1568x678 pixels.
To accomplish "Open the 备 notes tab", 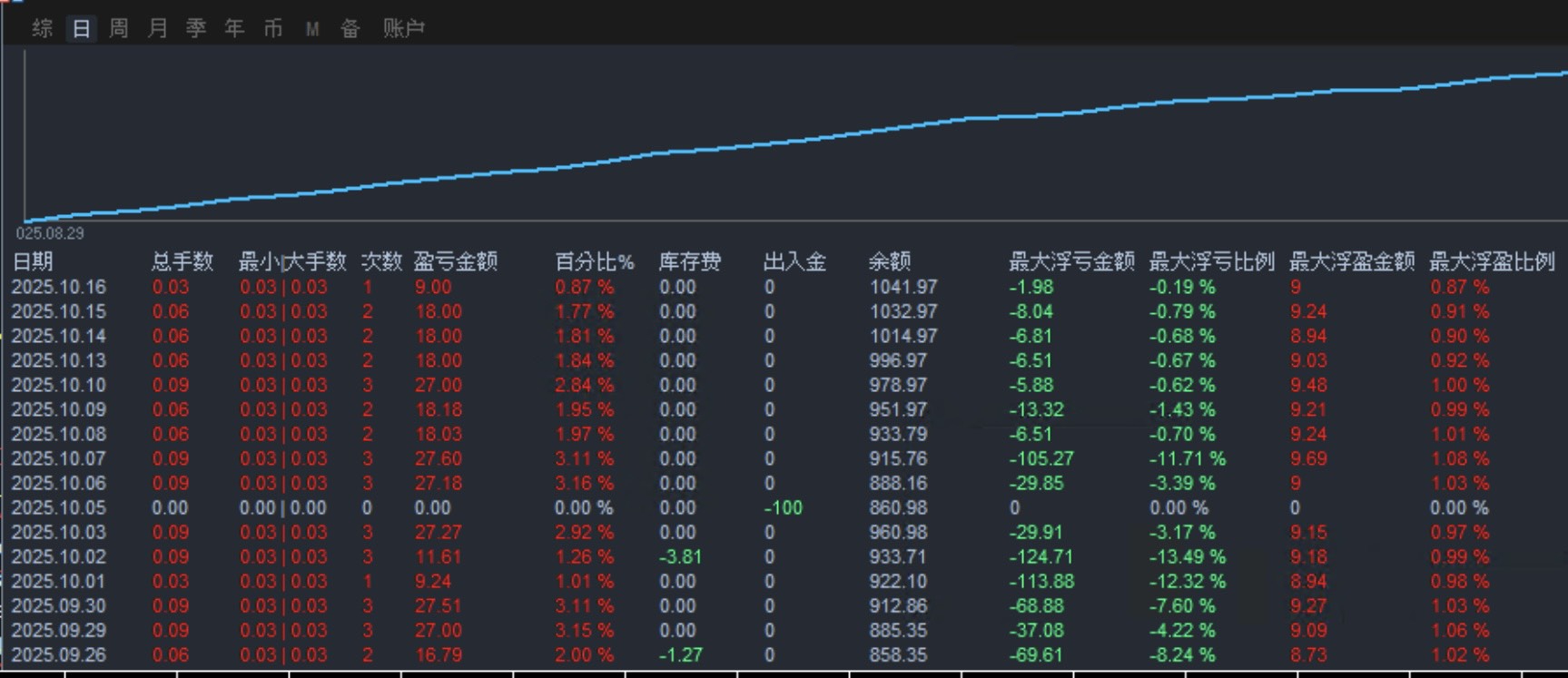I will [x=350, y=29].
